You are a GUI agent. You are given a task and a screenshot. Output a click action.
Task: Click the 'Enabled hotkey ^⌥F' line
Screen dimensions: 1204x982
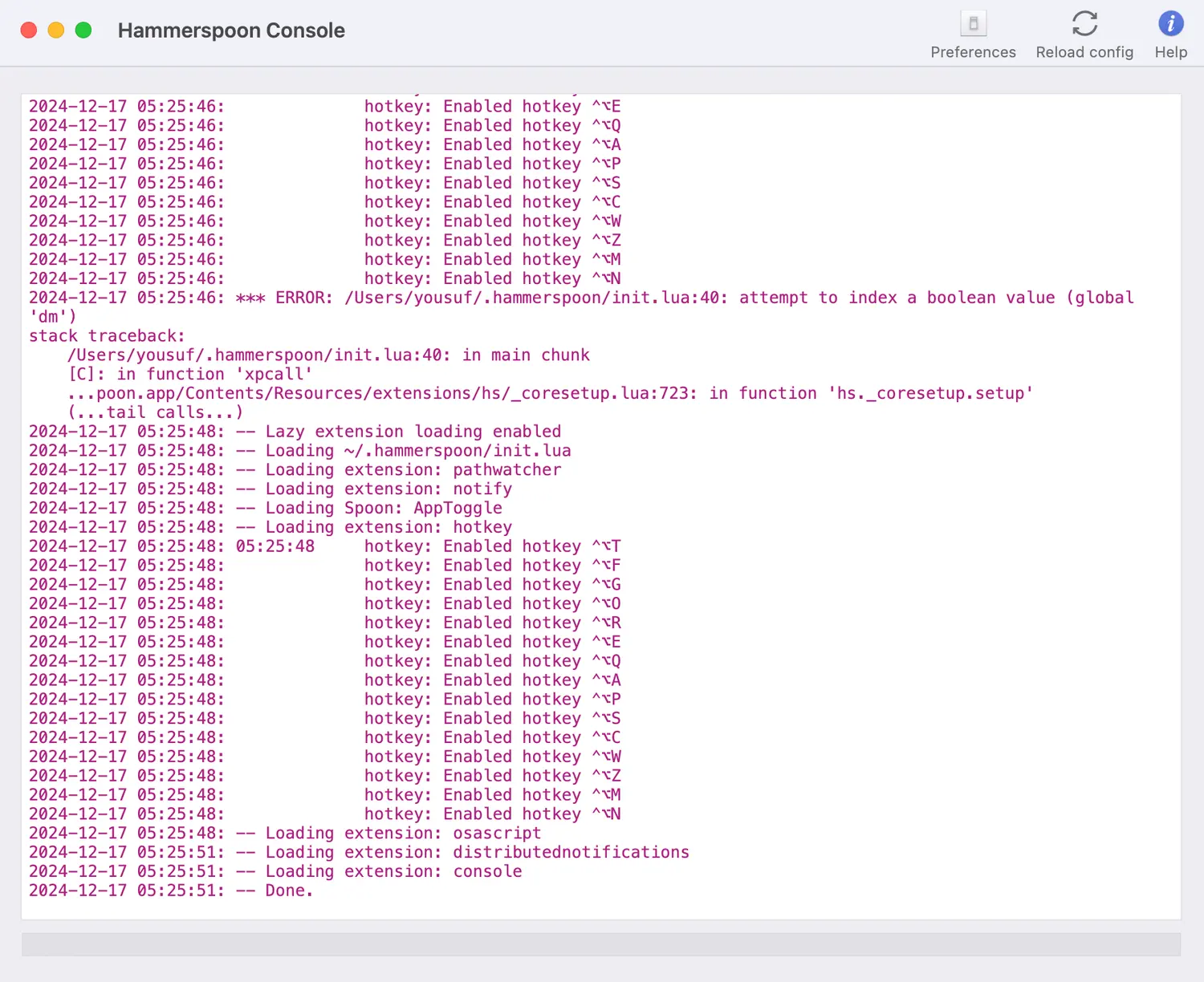click(325, 566)
